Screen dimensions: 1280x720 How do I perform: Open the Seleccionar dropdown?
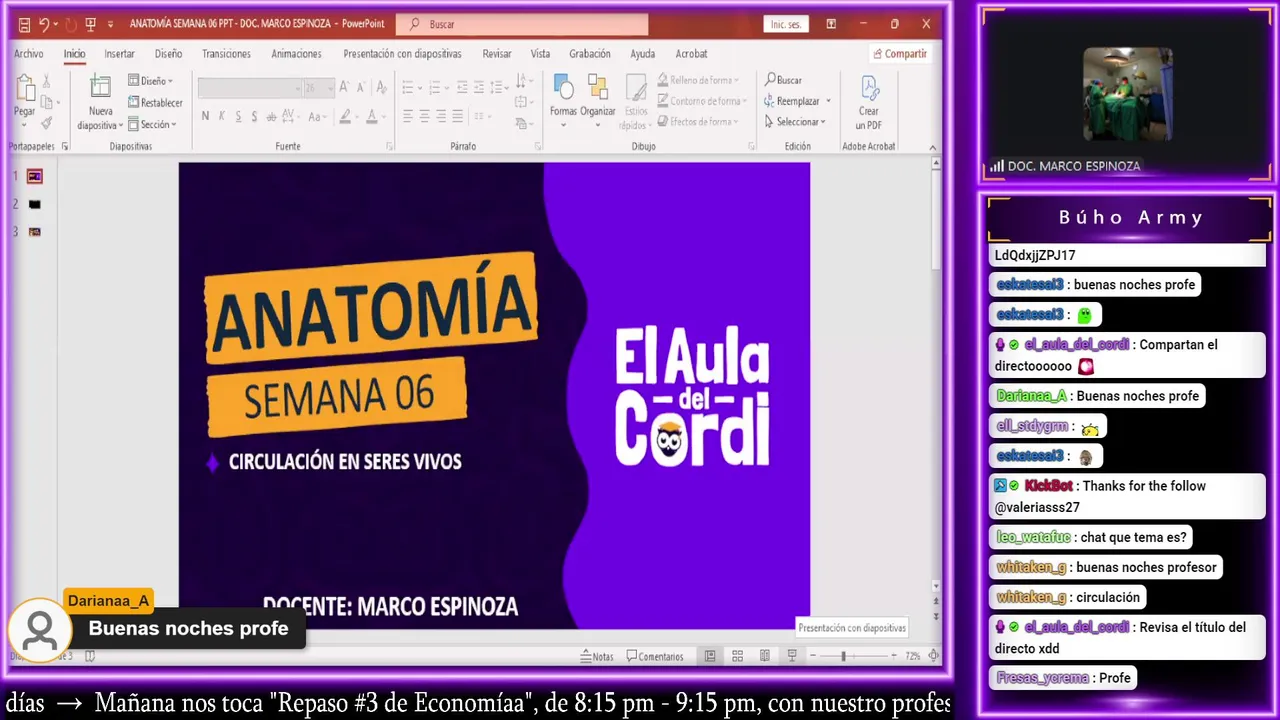[795, 122]
